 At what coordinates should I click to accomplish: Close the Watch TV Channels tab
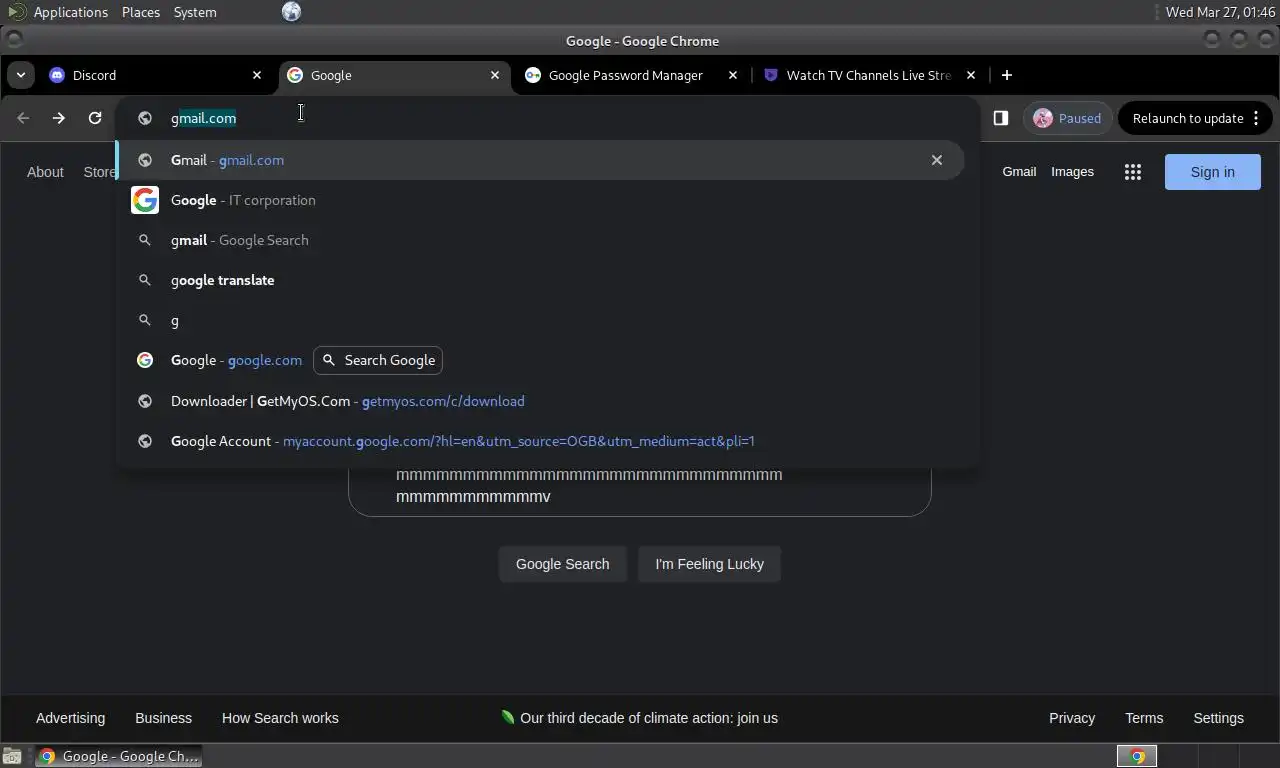click(971, 75)
